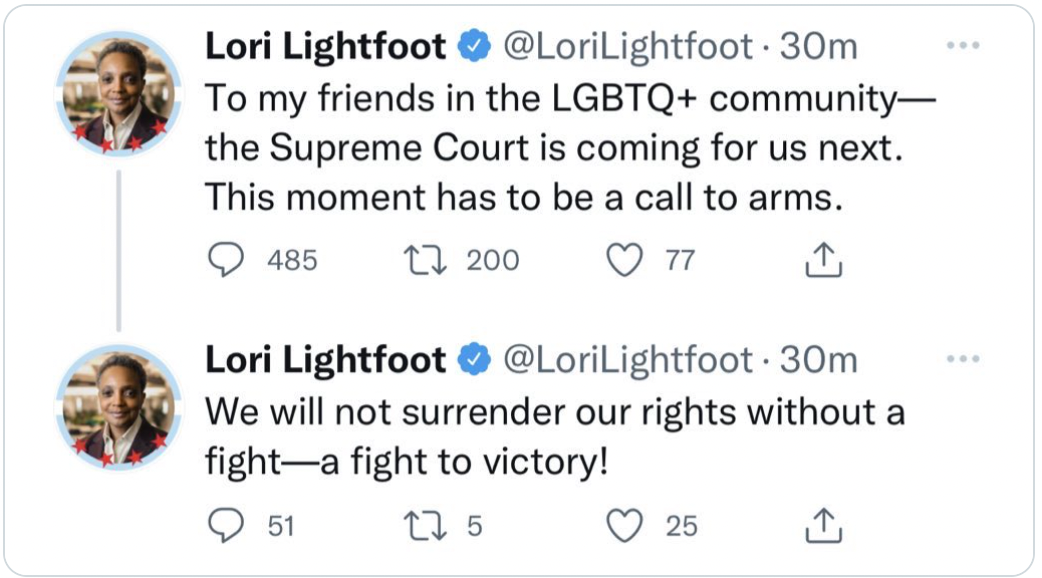Click Lori Lightfoot name on first tweet

[x=325, y=46]
